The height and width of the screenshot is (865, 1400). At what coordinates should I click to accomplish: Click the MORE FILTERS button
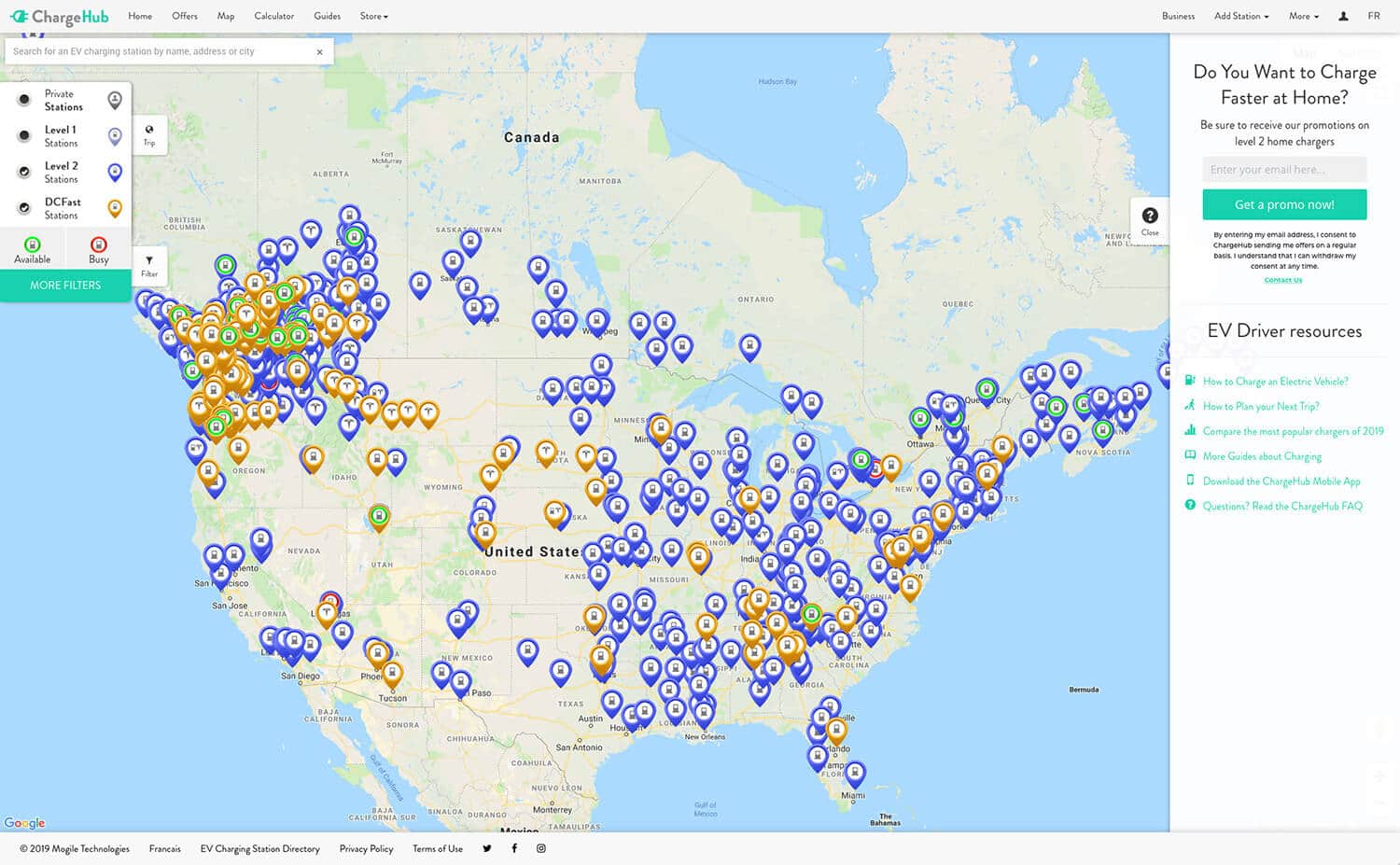(65, 286)
